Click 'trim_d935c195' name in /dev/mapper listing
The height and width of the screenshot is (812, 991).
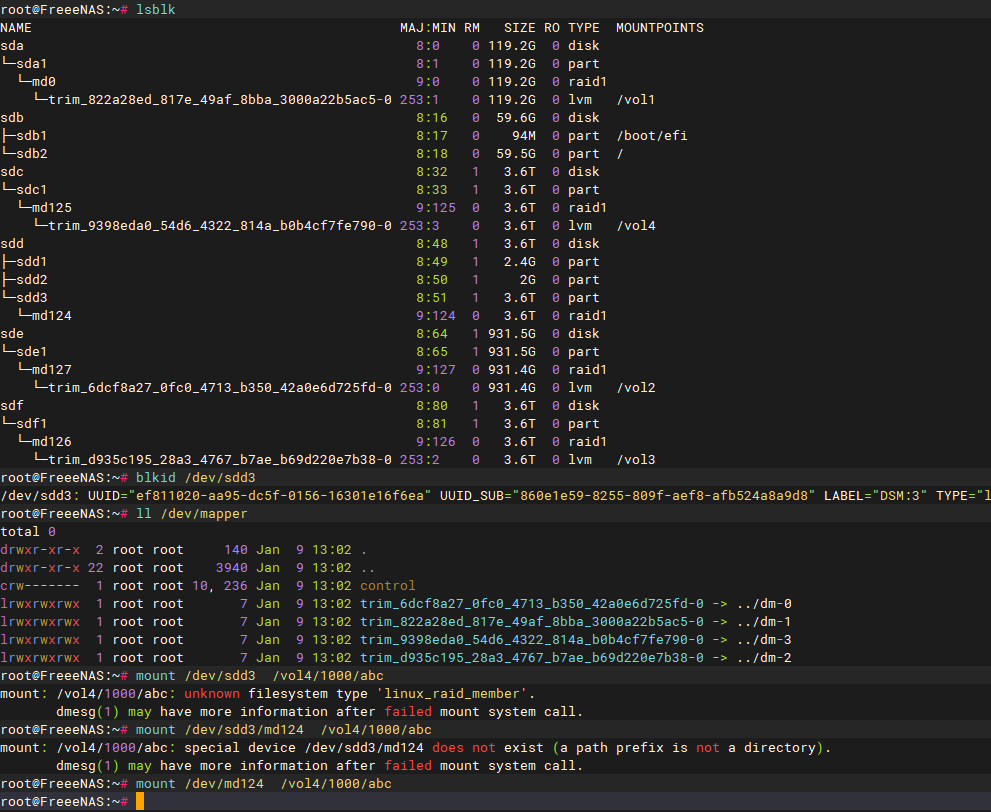point(532,658)
